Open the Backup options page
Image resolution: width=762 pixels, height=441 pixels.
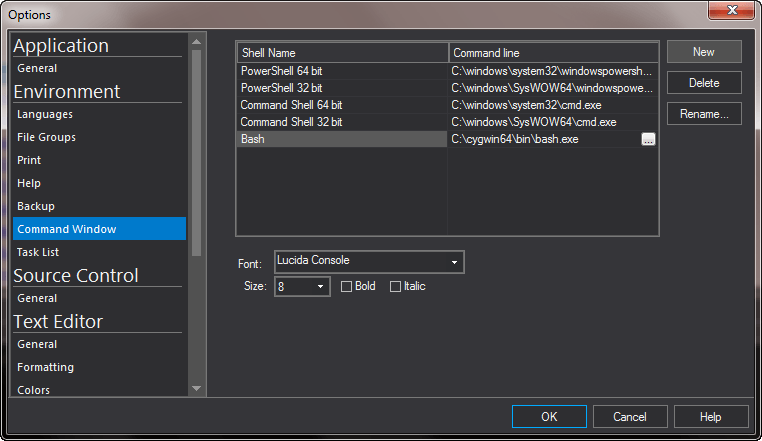(x=99, y=206)
